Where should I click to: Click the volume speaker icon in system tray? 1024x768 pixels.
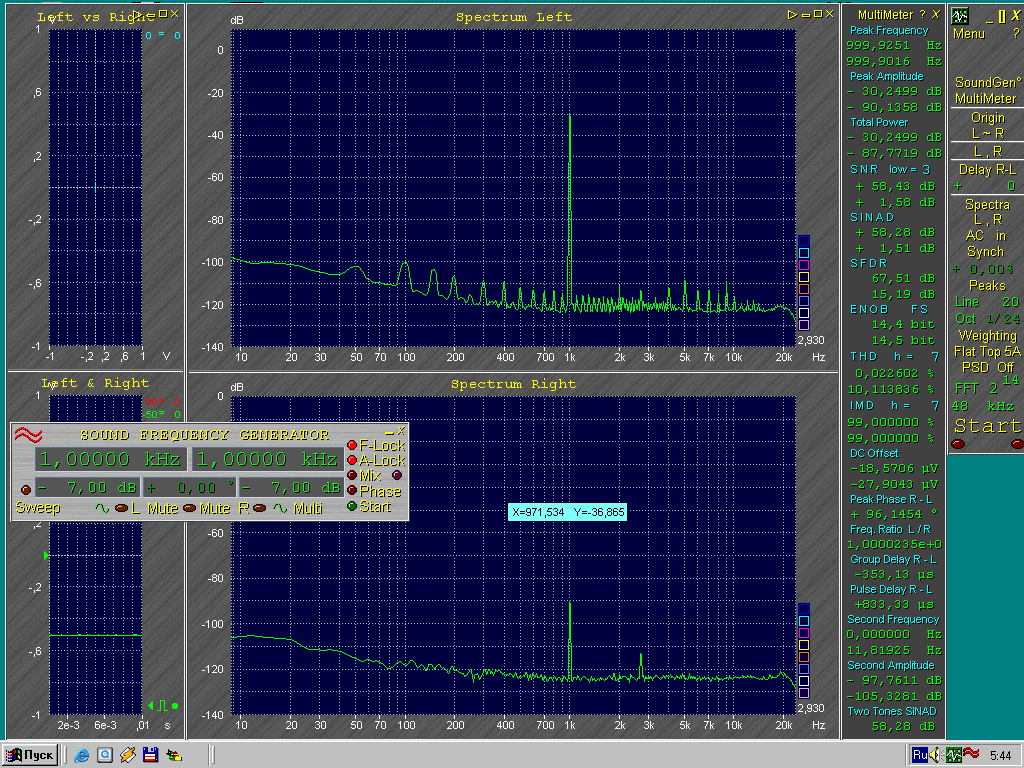tap(934, 755)
